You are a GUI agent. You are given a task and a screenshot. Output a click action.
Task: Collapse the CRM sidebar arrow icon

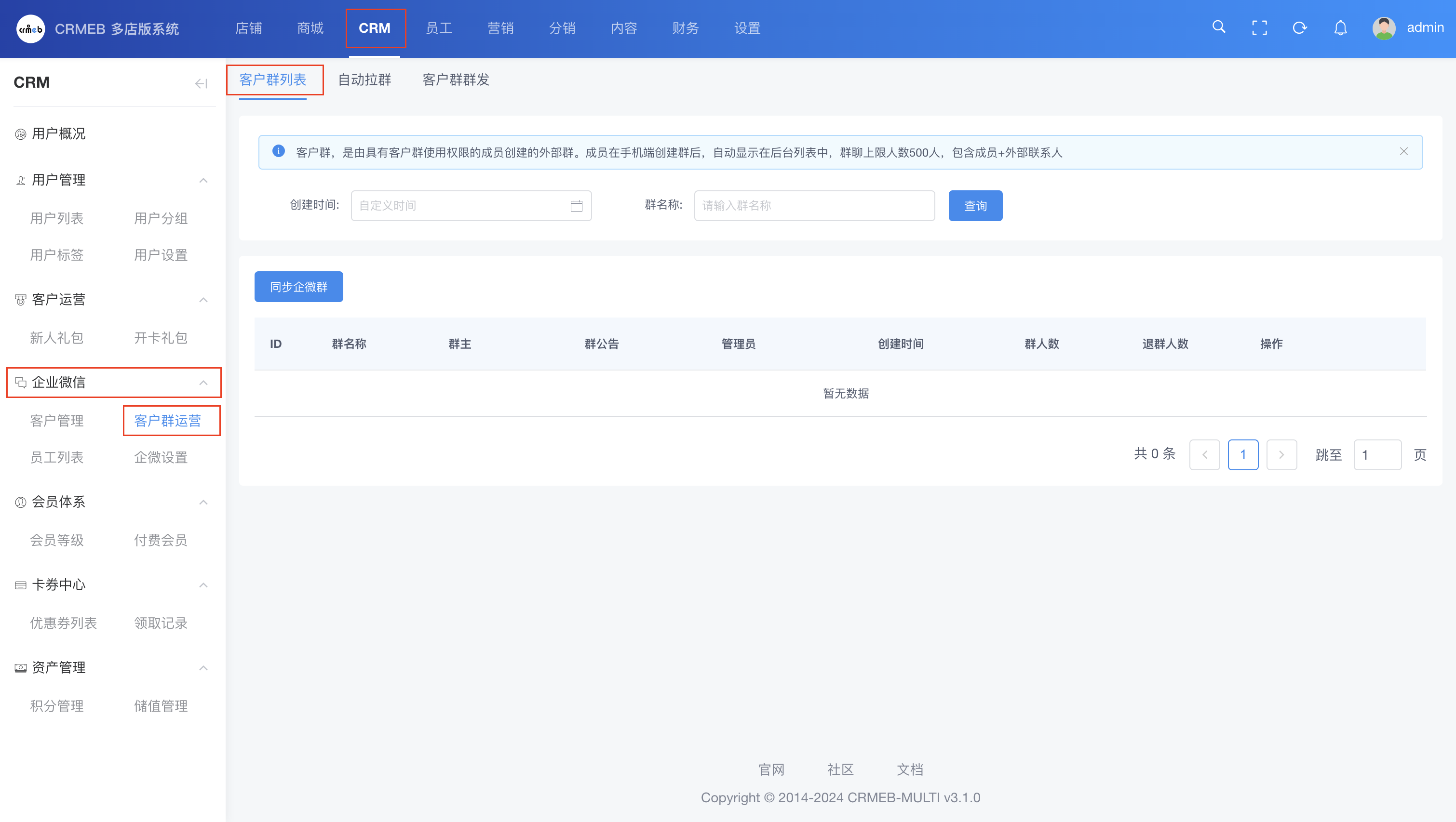point(201,84)
